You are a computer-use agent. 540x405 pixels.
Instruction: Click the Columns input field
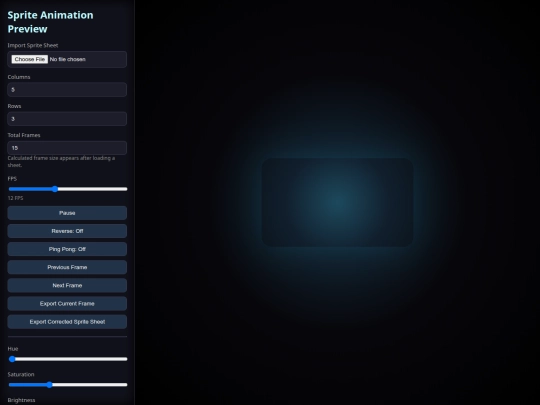tap(67, 90)
